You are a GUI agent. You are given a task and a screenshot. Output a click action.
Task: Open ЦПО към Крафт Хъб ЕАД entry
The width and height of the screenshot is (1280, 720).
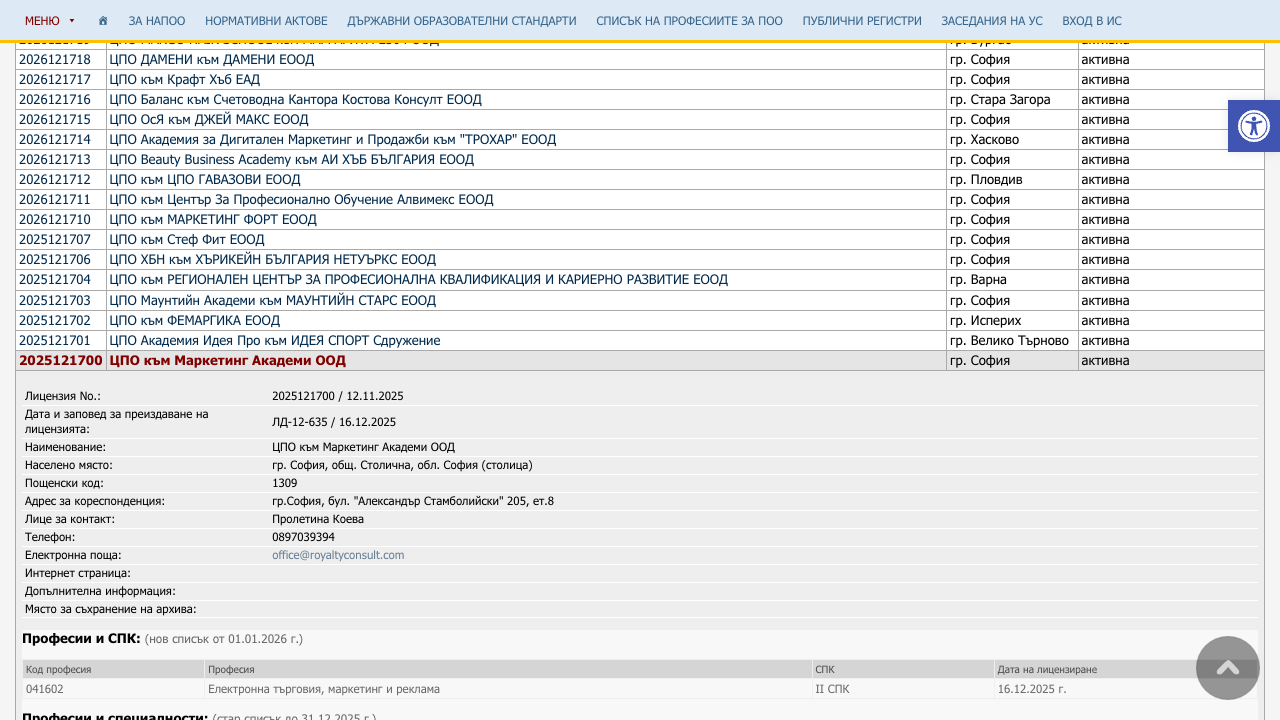(x=184, y=80)
